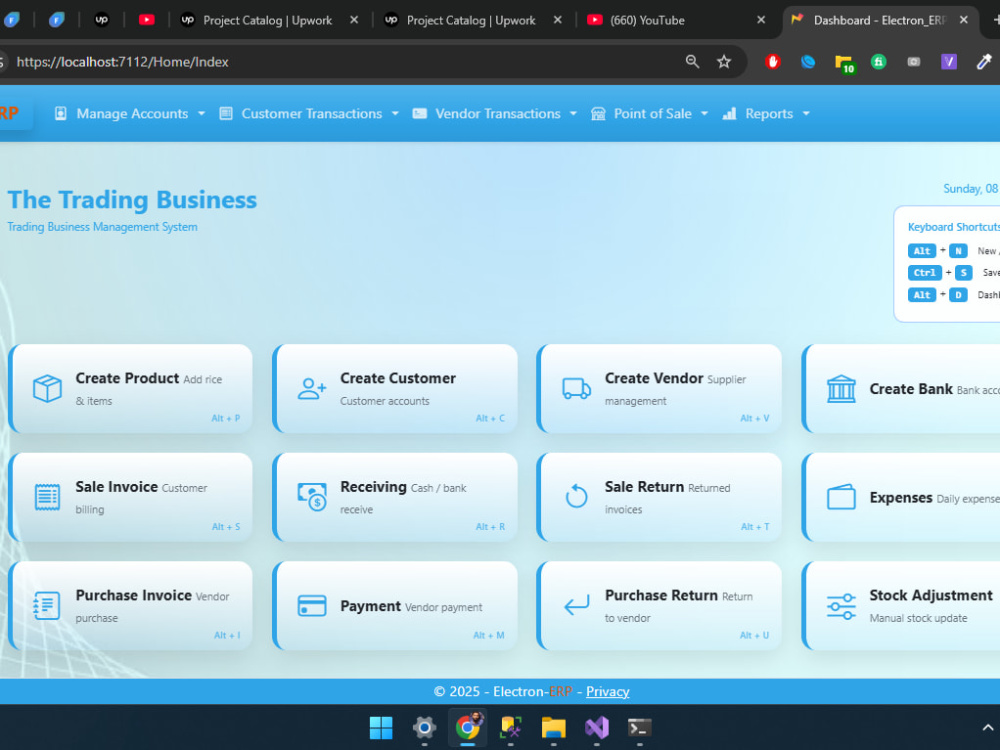Open the zoom magnifier in address bar

(693, 62)
